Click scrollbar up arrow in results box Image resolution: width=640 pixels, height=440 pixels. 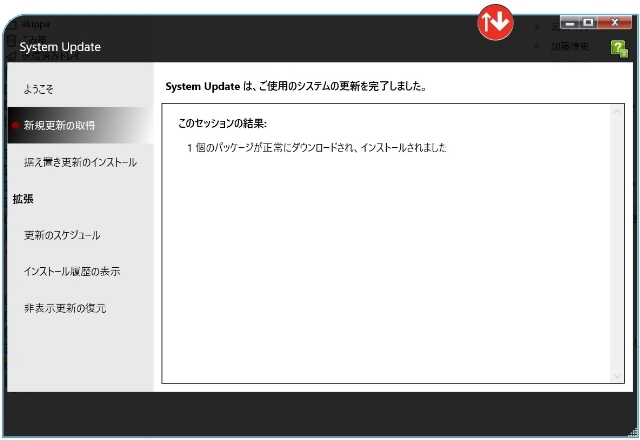(617, 111)
